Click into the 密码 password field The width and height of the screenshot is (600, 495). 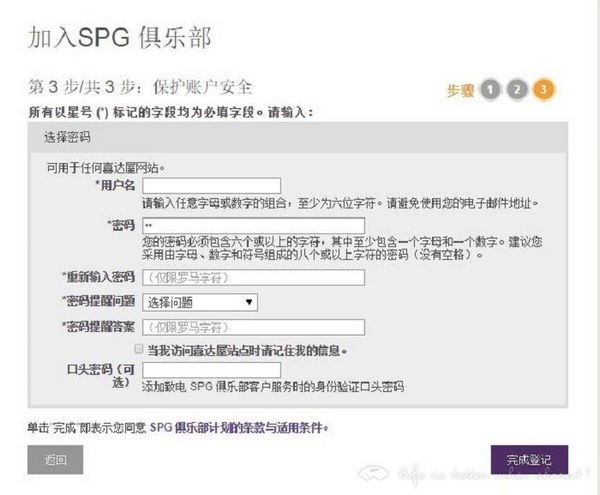(253, 226)
